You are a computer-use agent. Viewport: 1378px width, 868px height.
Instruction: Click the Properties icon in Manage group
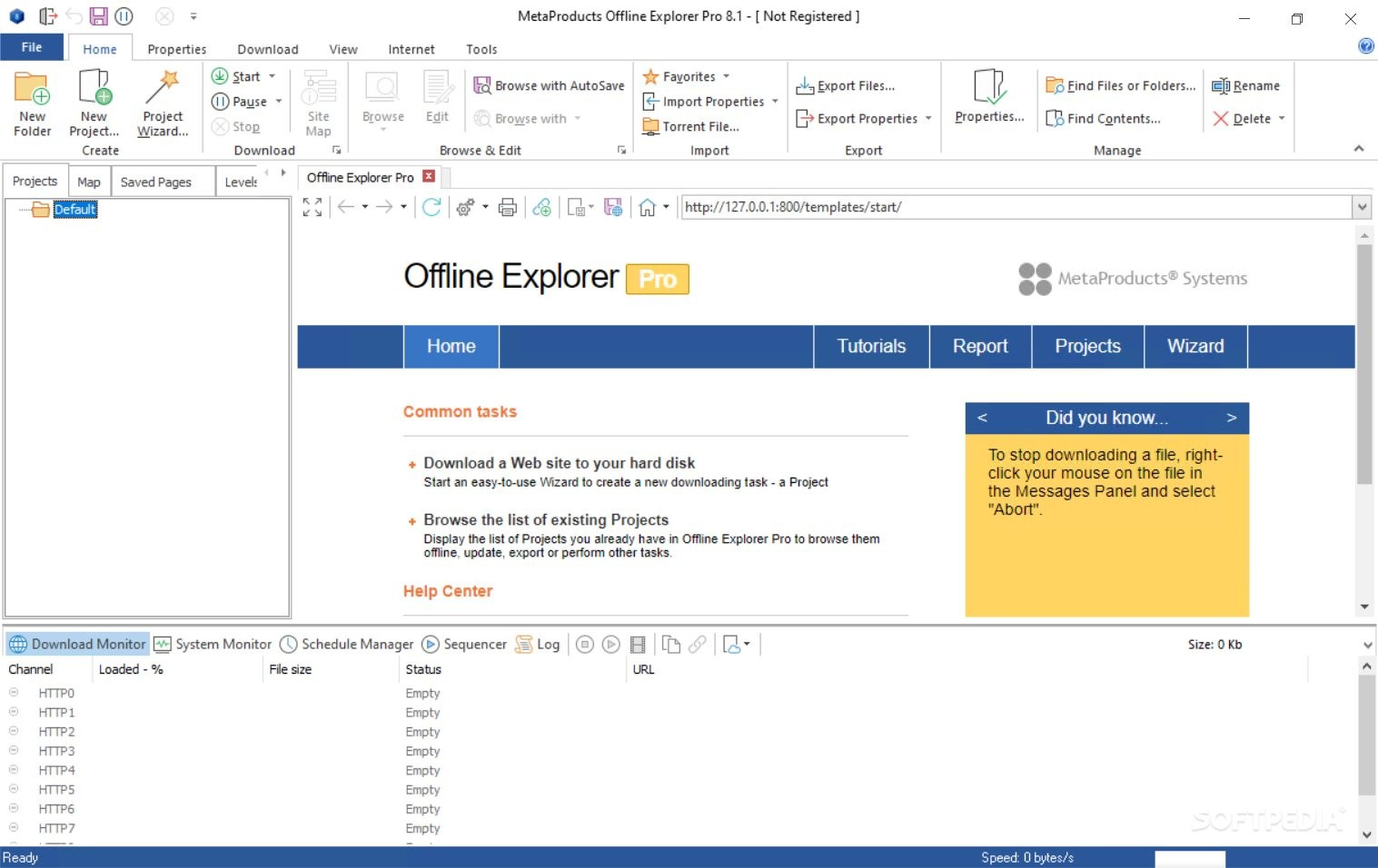tap(989, 89)
